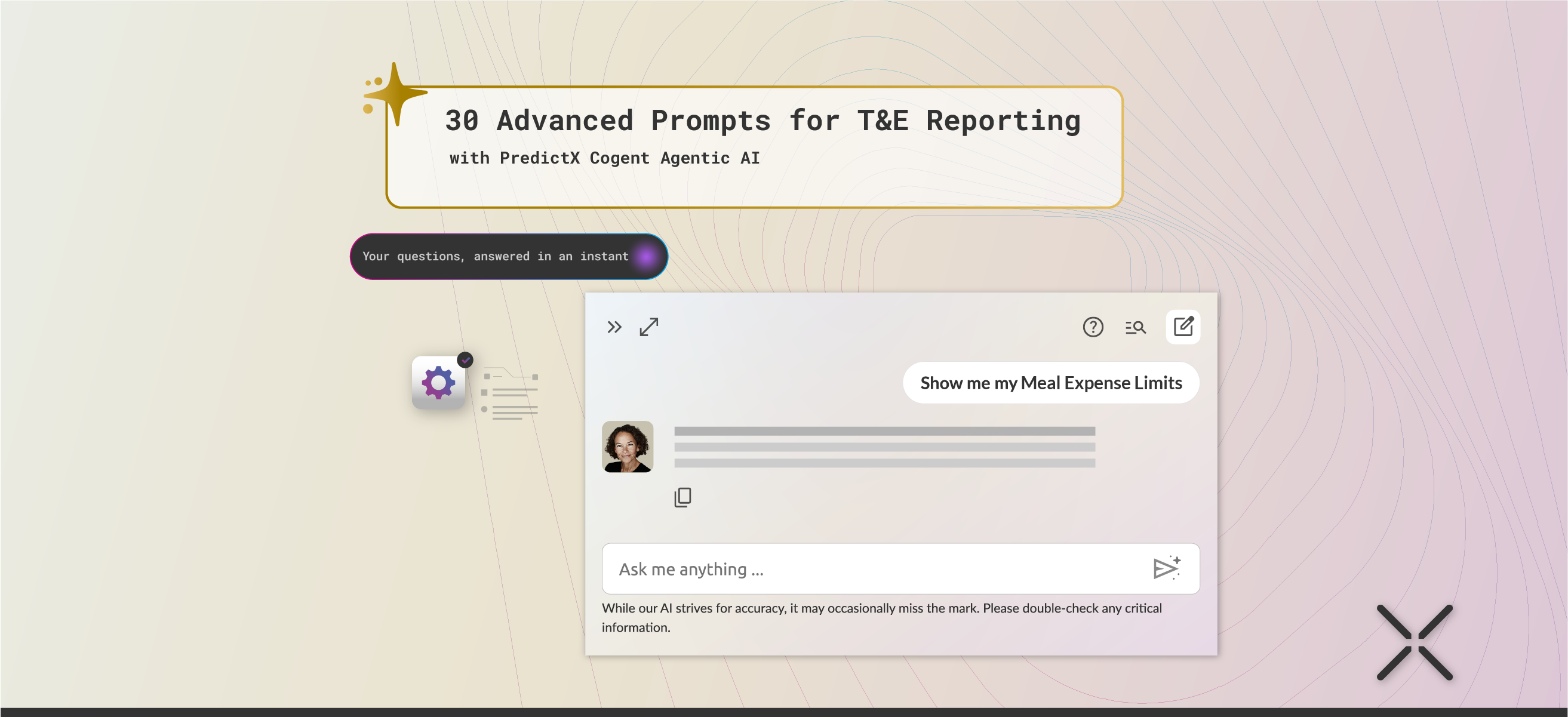The image size is (1568, 717).
Task: Click the Ask me anything input field
Action: pyautogui.click(x=877, y=568)
